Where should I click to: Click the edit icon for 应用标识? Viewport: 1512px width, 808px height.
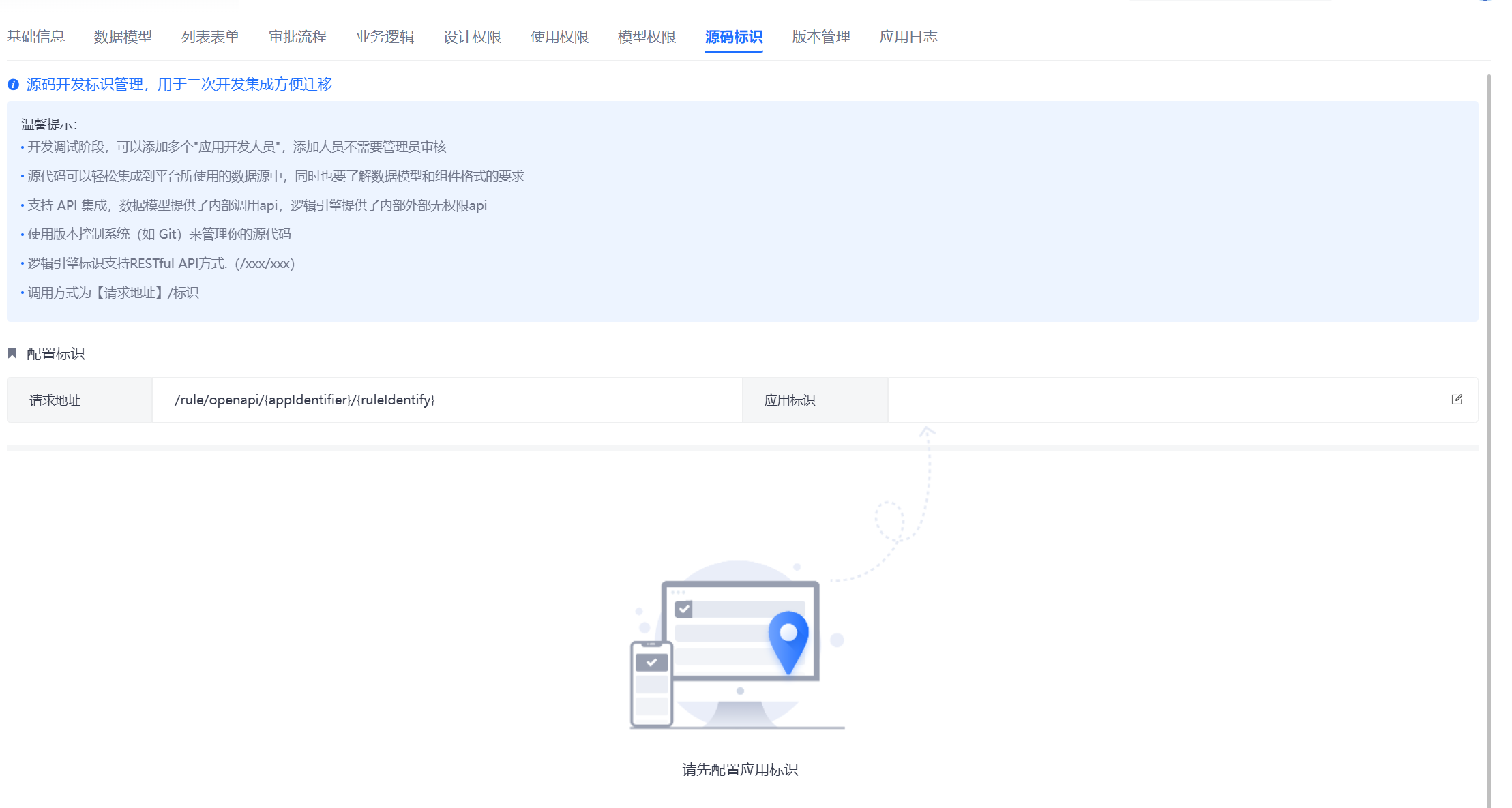(x=1457, y=400)
